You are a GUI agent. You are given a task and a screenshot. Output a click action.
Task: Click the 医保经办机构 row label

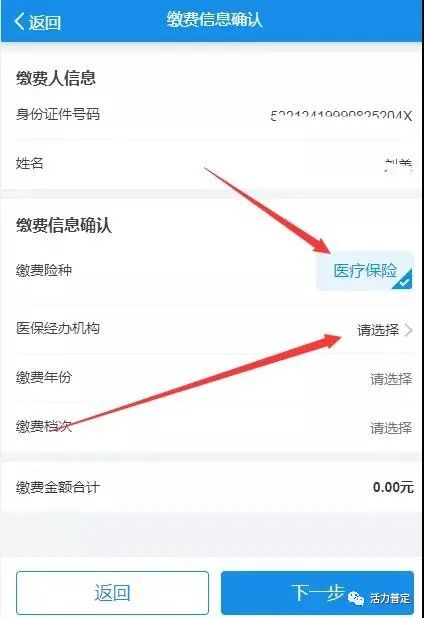(x=58, y=328)
